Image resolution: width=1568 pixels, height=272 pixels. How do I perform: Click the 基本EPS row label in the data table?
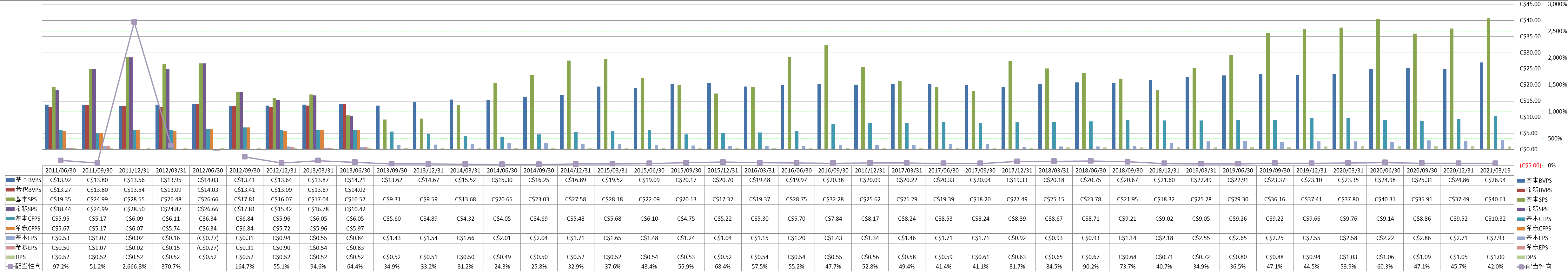click(27, 237)
